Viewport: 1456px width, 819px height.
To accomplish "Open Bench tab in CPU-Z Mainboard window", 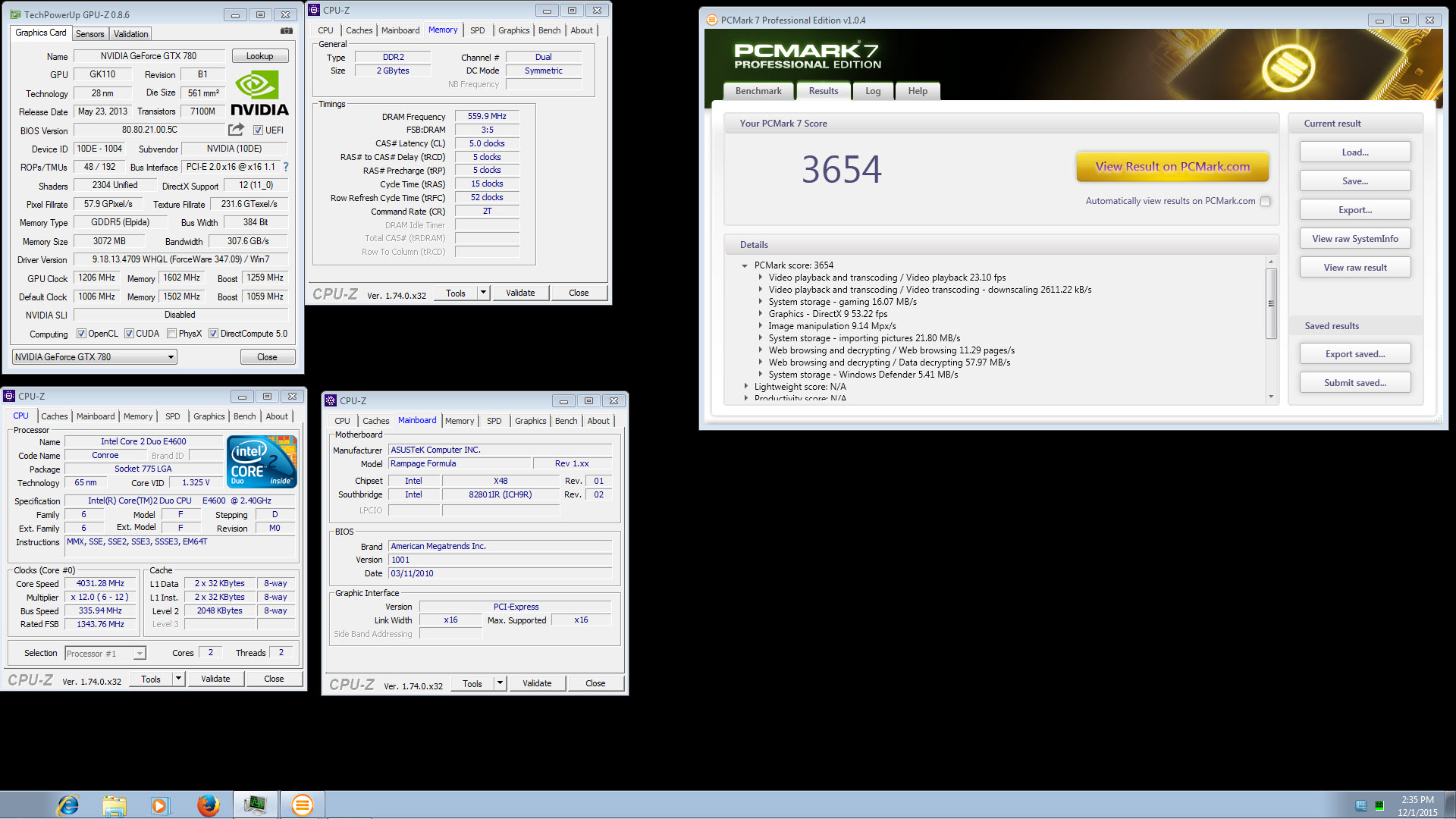I will 566,421.
